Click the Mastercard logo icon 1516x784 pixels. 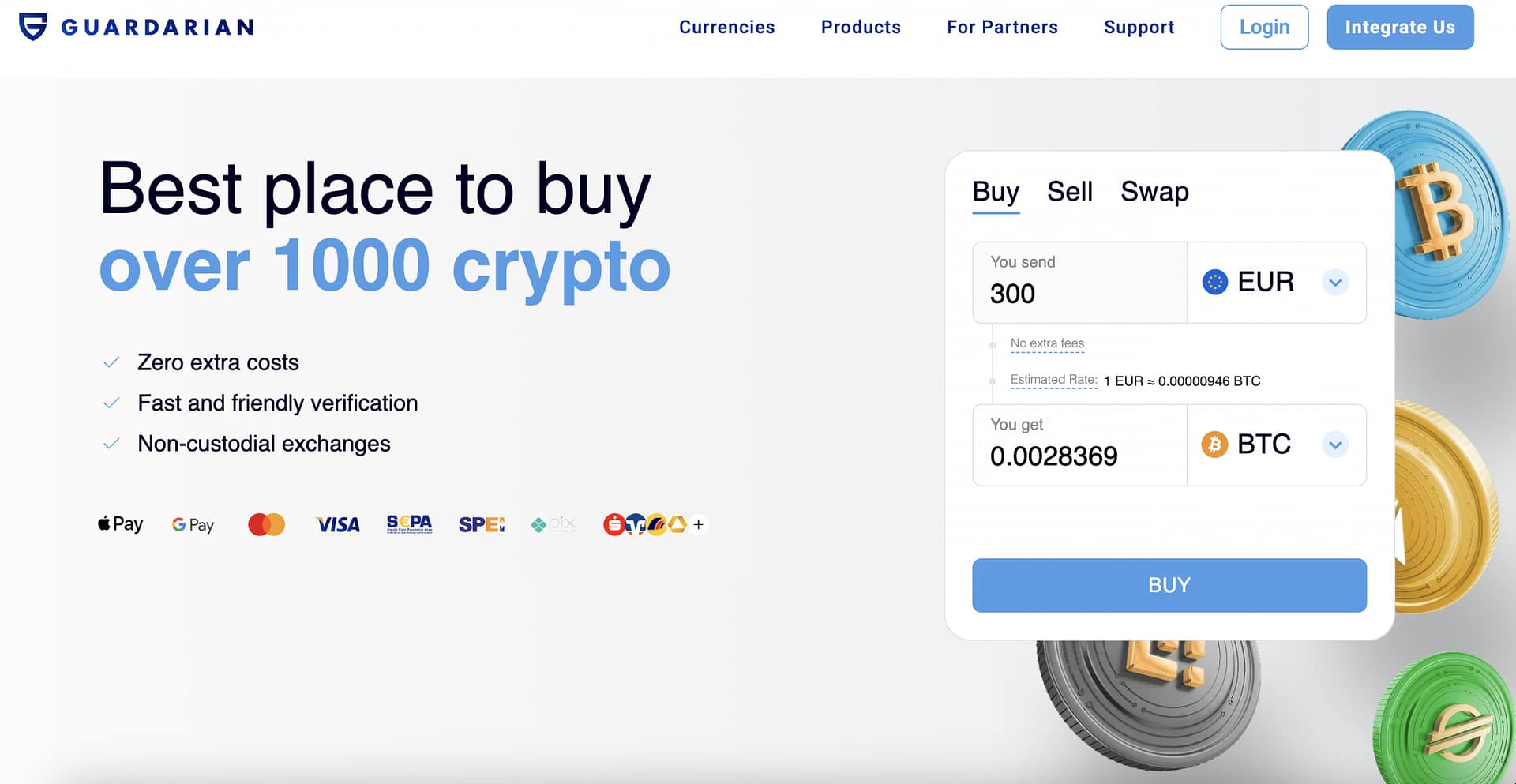(x=266, y=524)
